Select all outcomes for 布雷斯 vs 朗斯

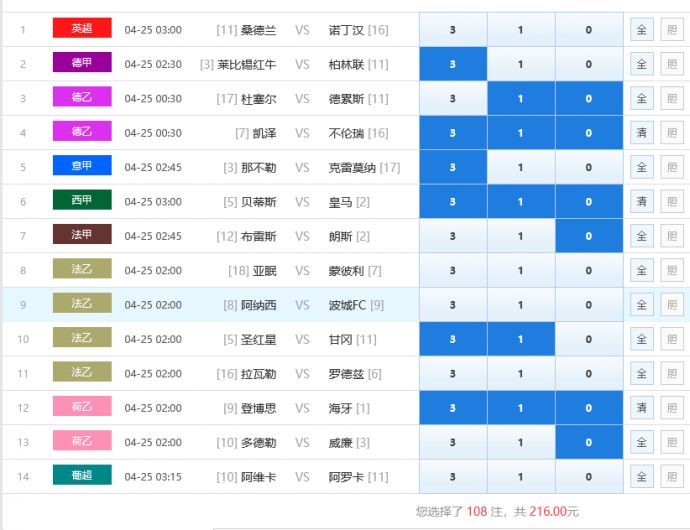641,236
